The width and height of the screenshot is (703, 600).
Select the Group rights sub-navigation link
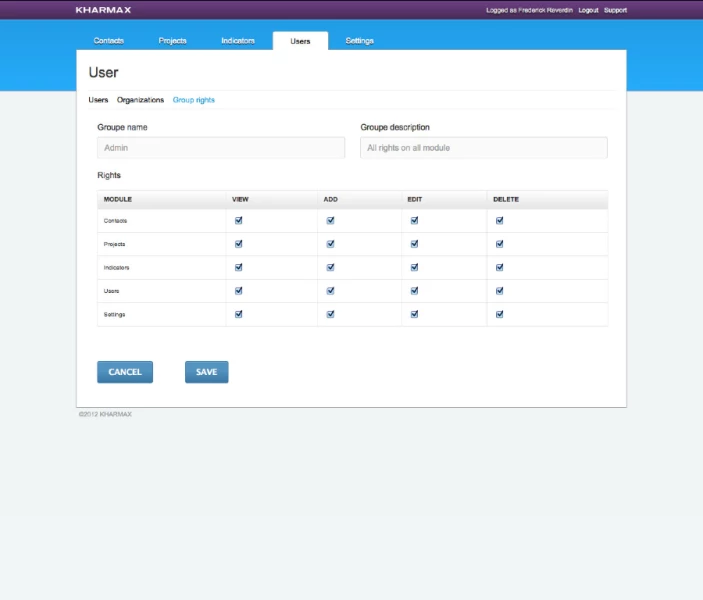click(x=193, y=100)
